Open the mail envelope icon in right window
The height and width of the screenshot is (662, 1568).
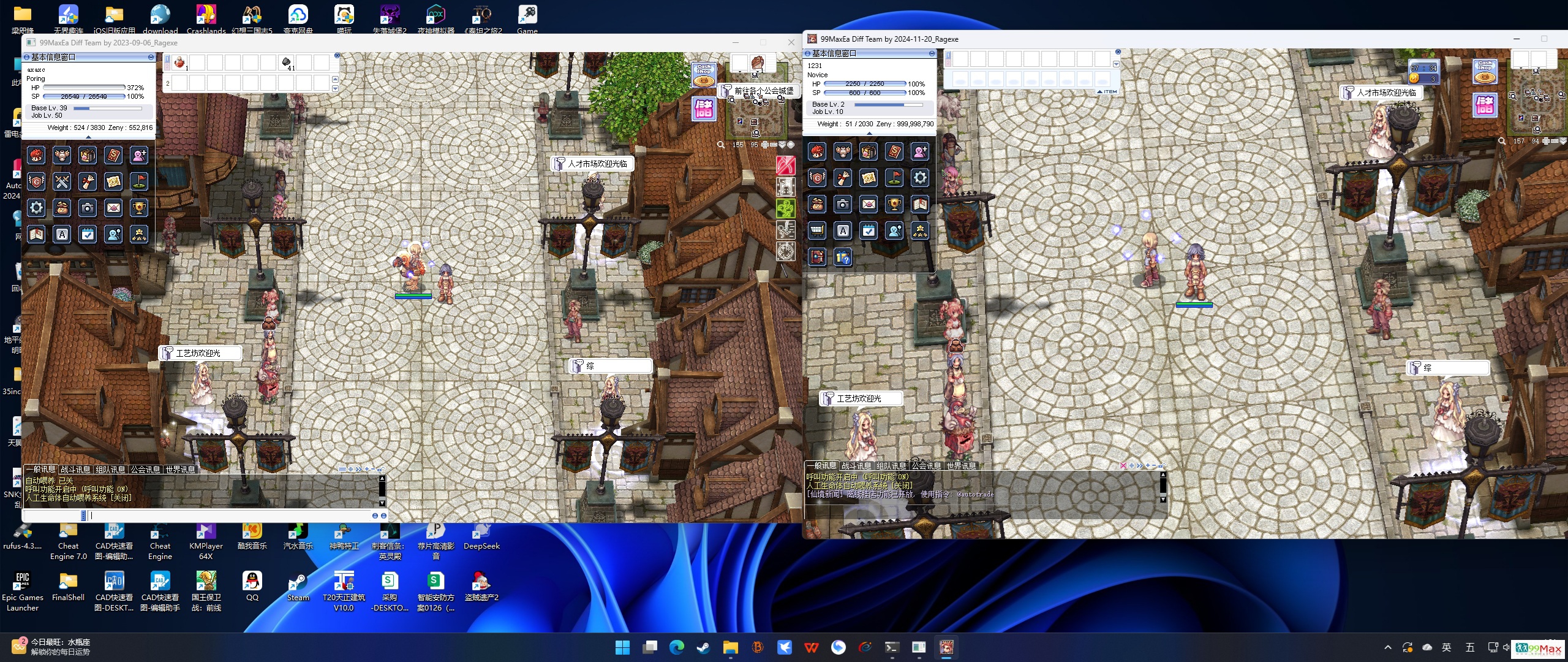(869, 205)
